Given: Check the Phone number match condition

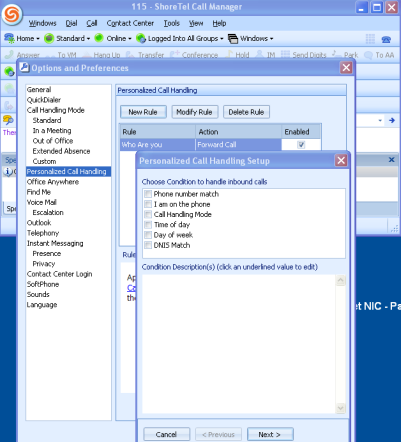Looking at the screenshot, I should pos(148,194).
